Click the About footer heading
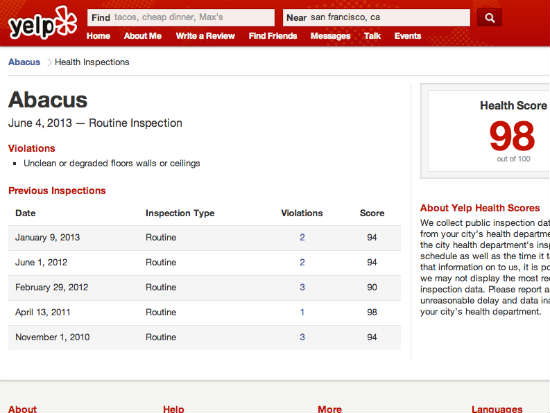Screen dimensions: 550x413 [22, 409]
